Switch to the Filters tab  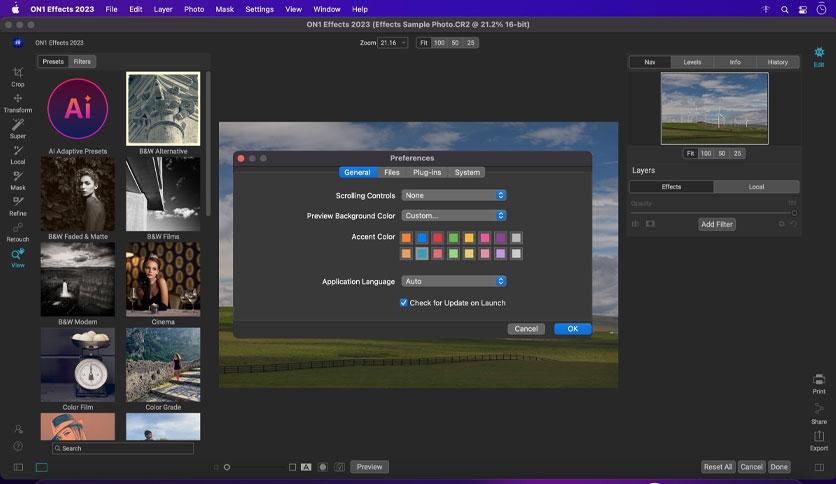[x=82, y=61]
